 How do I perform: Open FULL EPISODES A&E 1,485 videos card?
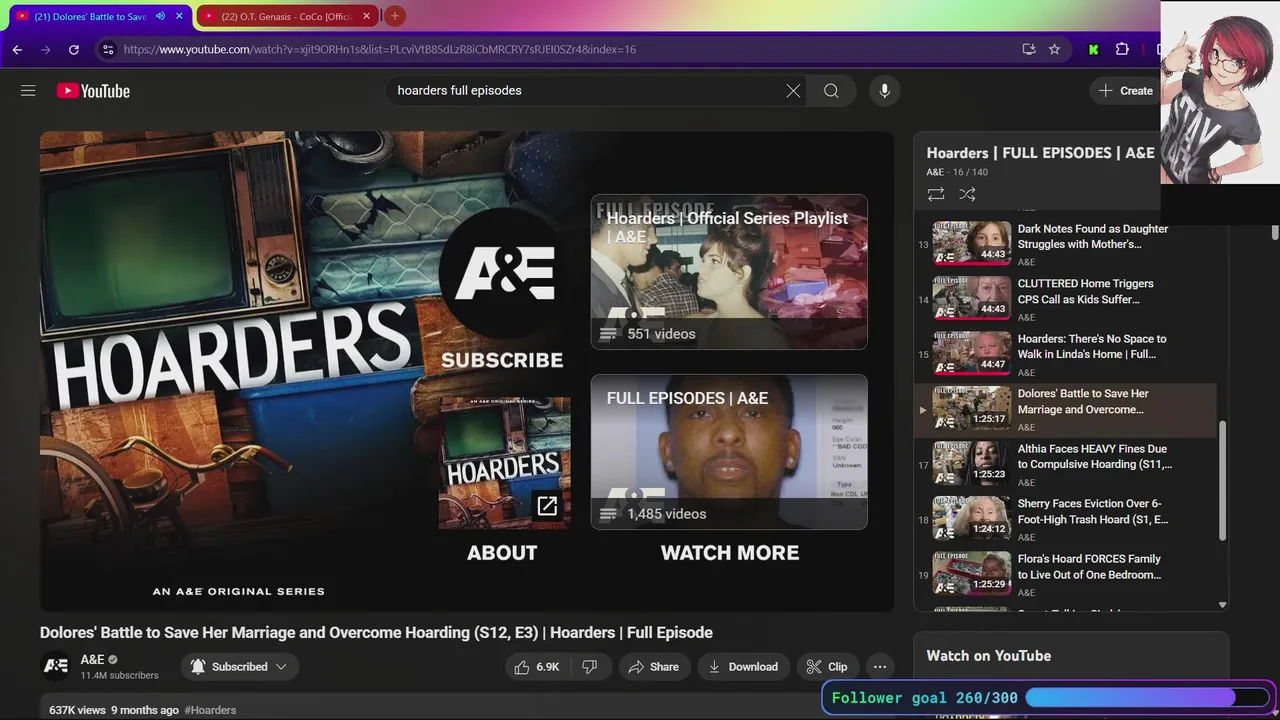pyautogui.click(x=729, y=452)
